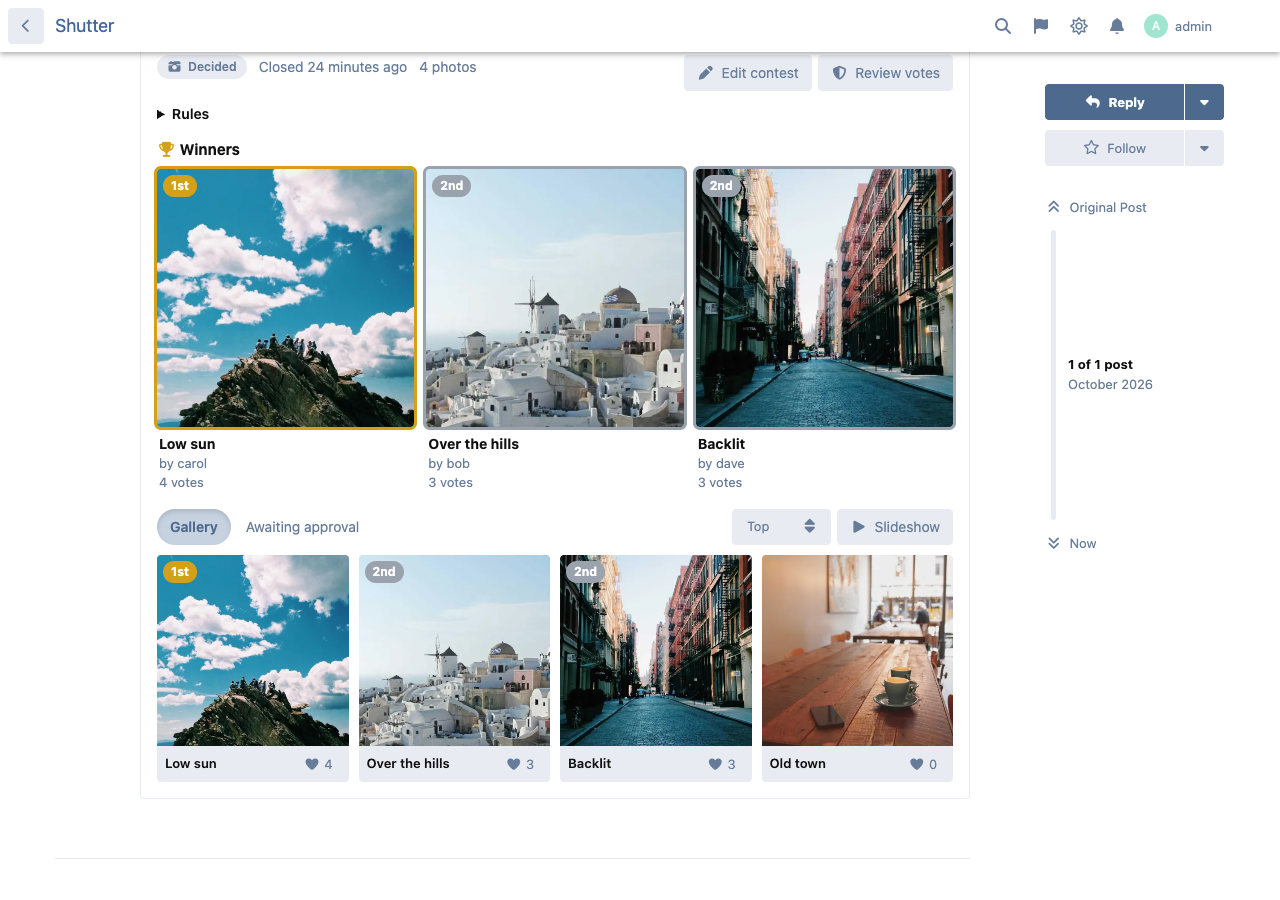This screenshot has height=900, width=1280.
Task: Open the 1st place Low sun winner photo
Action: coord(286,298)
